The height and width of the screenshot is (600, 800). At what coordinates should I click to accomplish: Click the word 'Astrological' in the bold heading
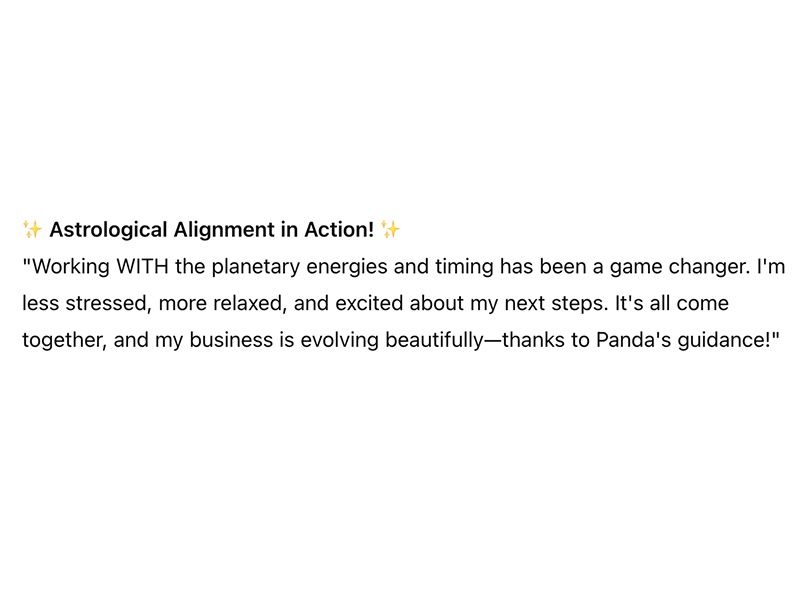pos(108,230)
